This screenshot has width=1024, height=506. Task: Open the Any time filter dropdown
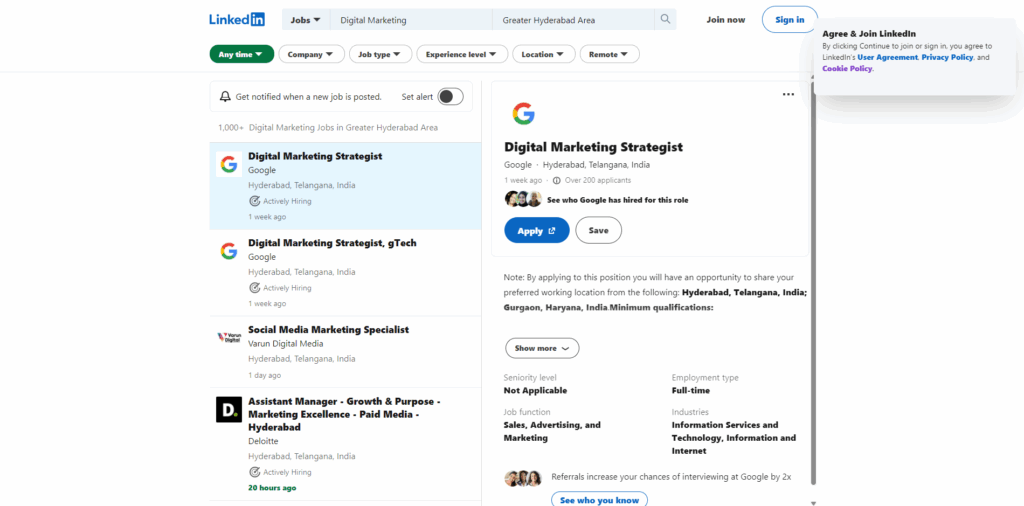coord(241,54)
